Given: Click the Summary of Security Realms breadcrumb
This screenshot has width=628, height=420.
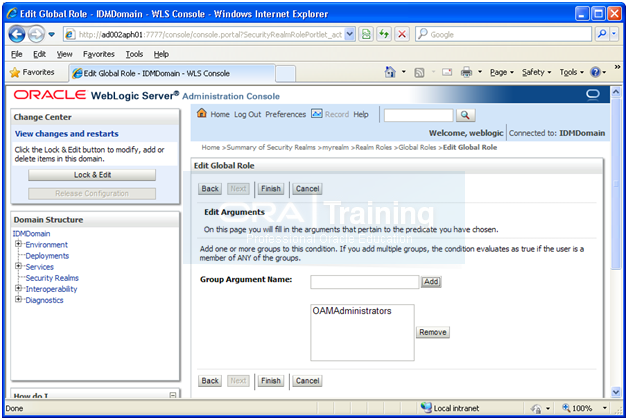Looking at the screenshot, I should pos(271,147).
